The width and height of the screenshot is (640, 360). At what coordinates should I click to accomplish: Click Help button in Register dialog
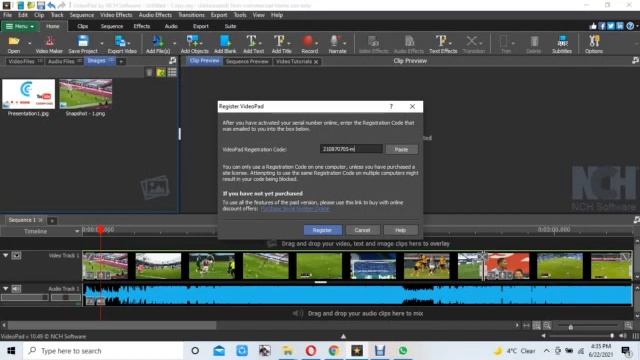tap(400, 230)
